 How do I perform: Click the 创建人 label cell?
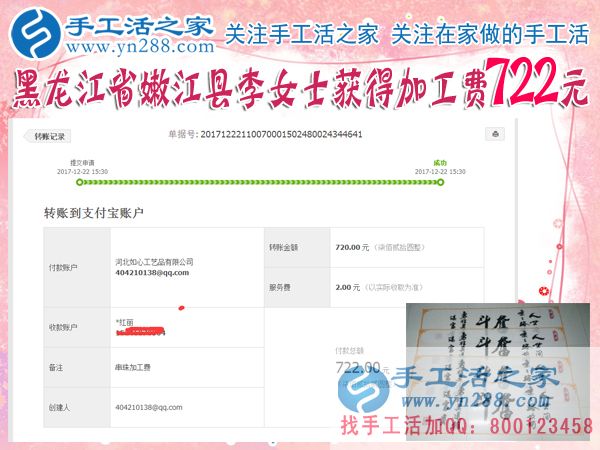[77, 408]
